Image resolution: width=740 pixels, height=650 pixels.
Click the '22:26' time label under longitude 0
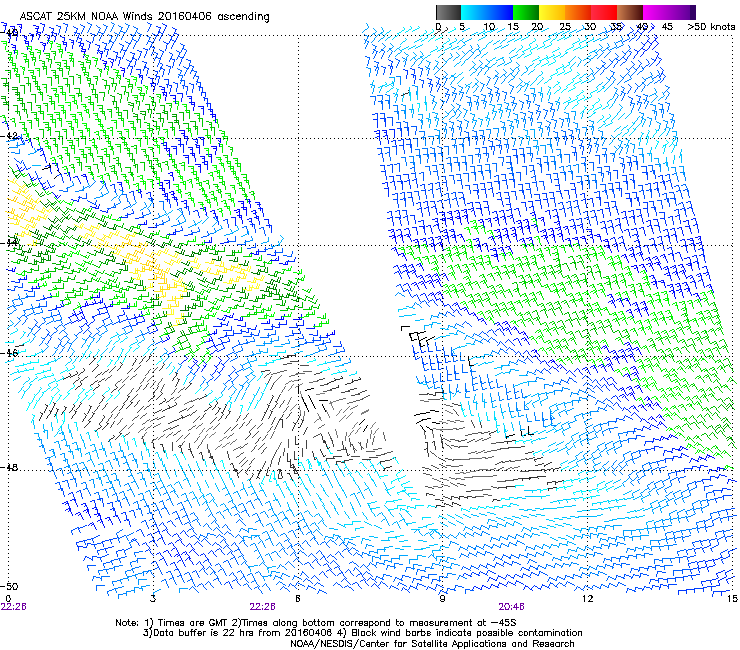click(13, 607)
